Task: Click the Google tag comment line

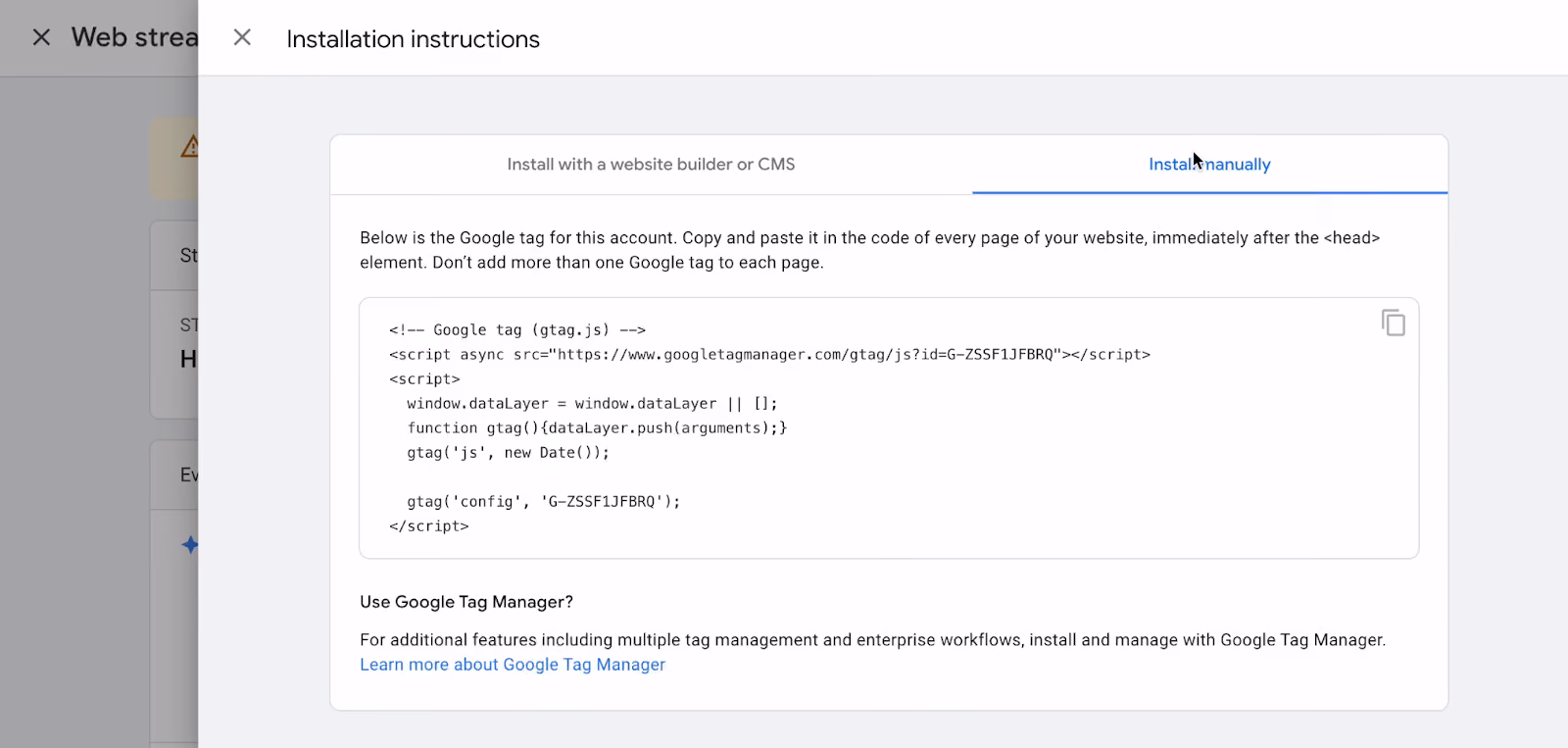Action: (517, 330)
